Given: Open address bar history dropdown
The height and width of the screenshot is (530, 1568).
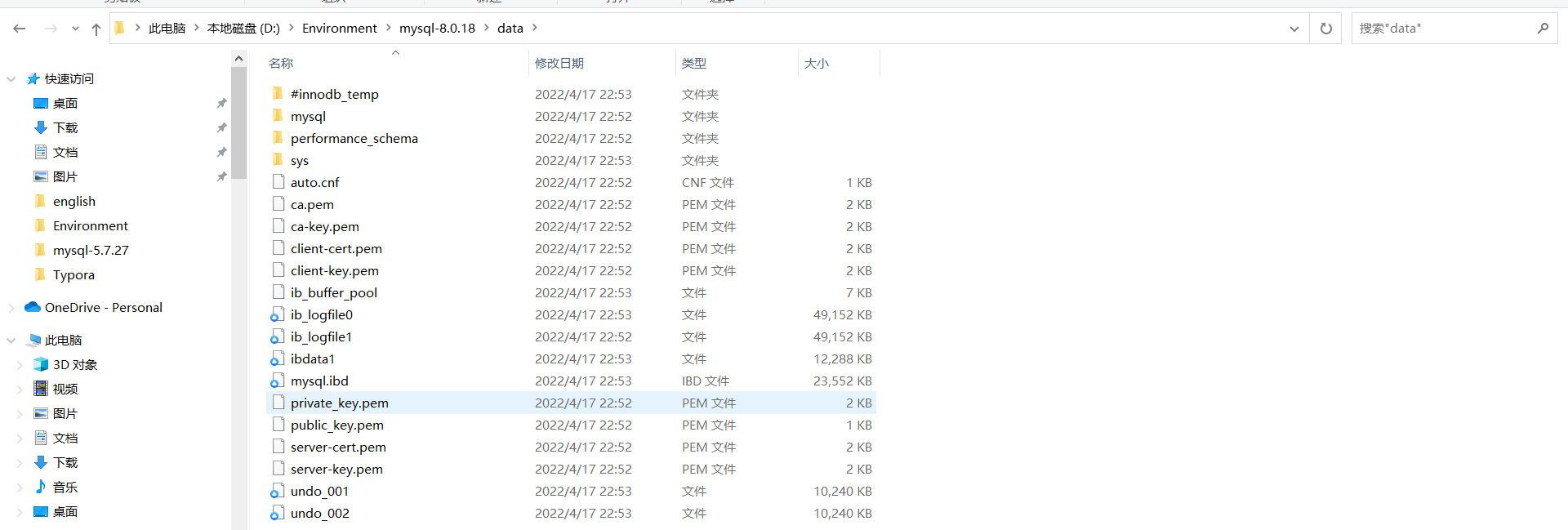Looking at the screenshot, I should pos(1294,29).
